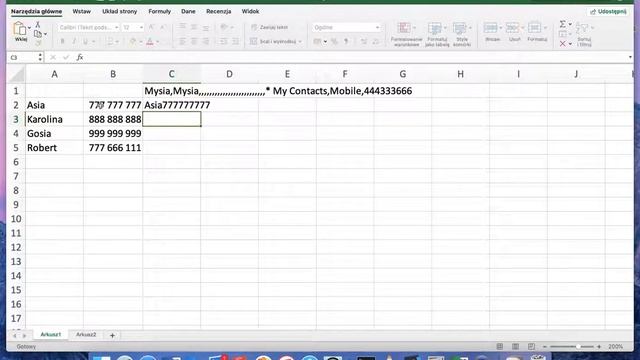Open the Dane ribbon tab
This screenshot has height=360, width=640.
point(188,11)
